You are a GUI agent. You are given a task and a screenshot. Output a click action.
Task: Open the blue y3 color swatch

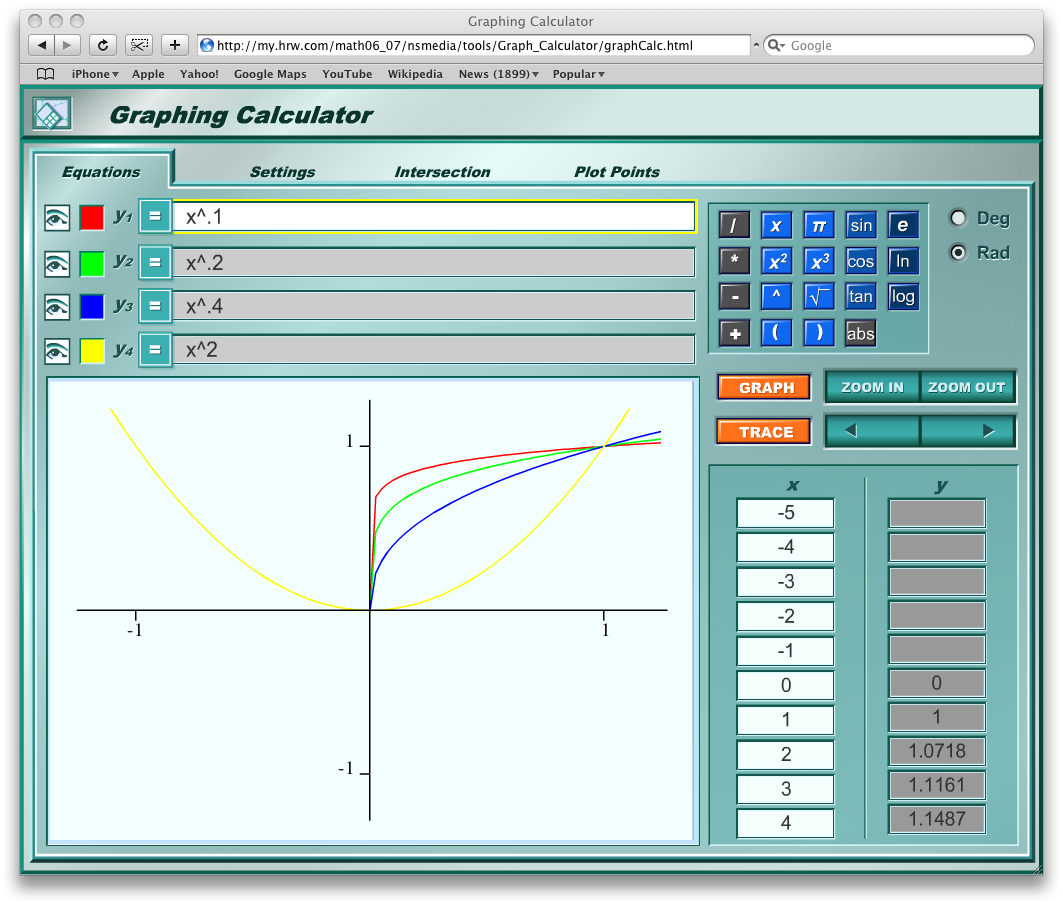point(92,307)
